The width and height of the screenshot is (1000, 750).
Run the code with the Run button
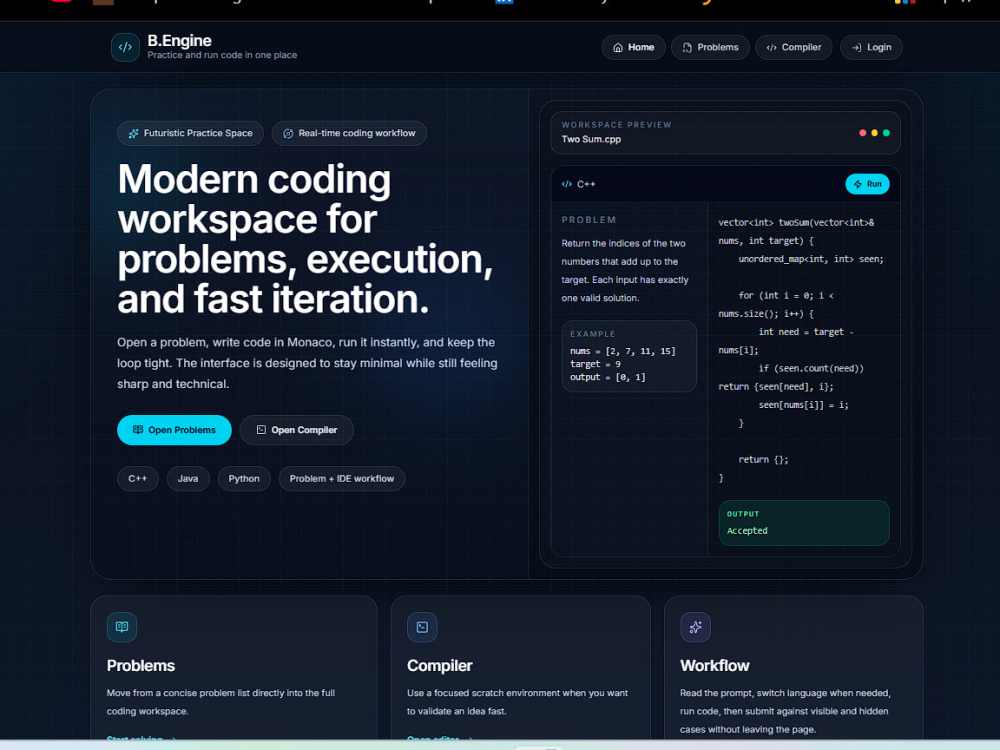[867, 184]
